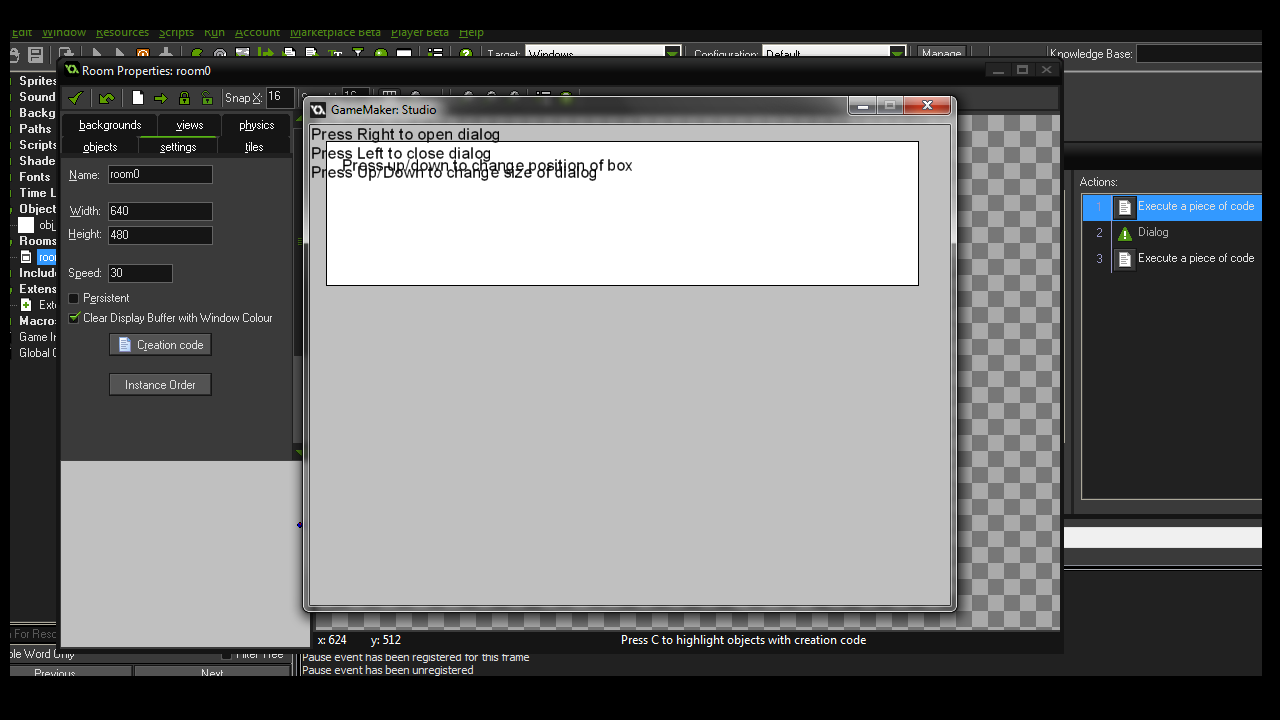Disable Clear Display Buffer with Window Colour

[75, 317]
